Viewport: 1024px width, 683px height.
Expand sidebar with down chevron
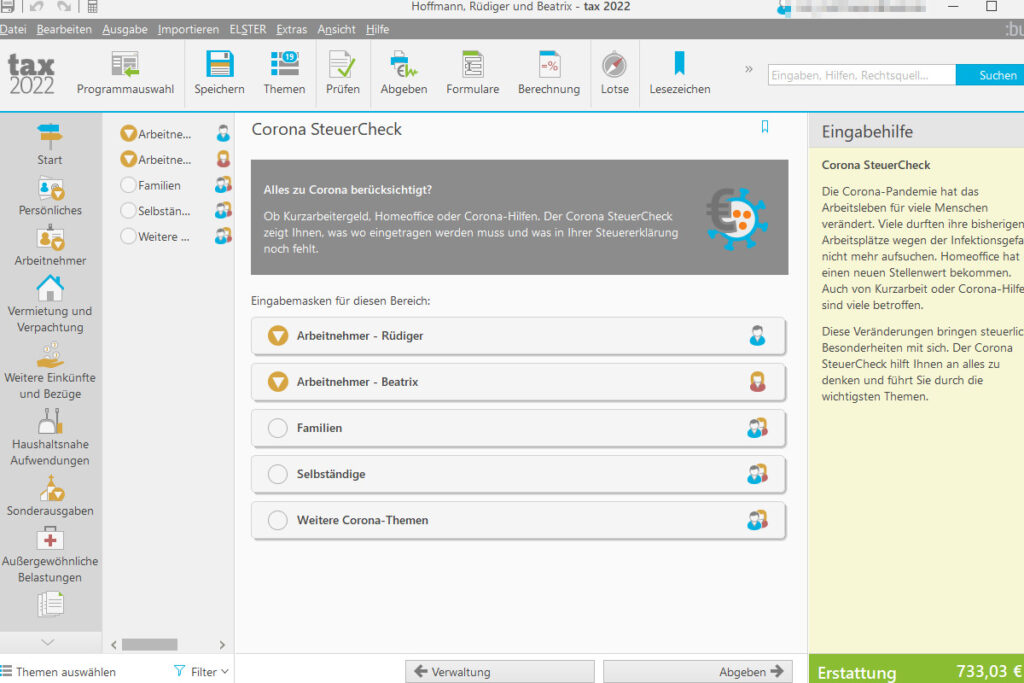[x=48, y=642]
